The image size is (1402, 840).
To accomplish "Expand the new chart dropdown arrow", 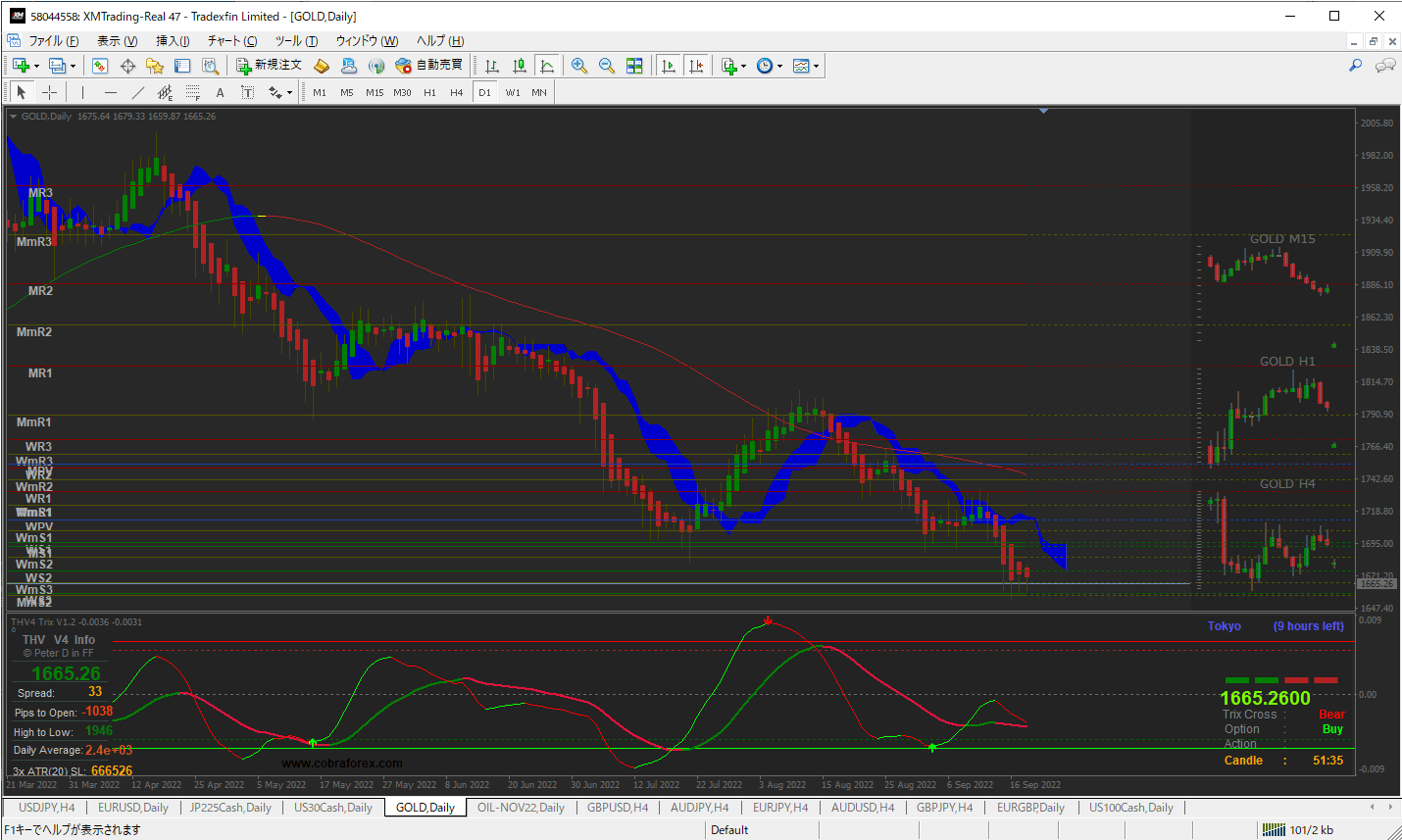I will tap(36, 67).
